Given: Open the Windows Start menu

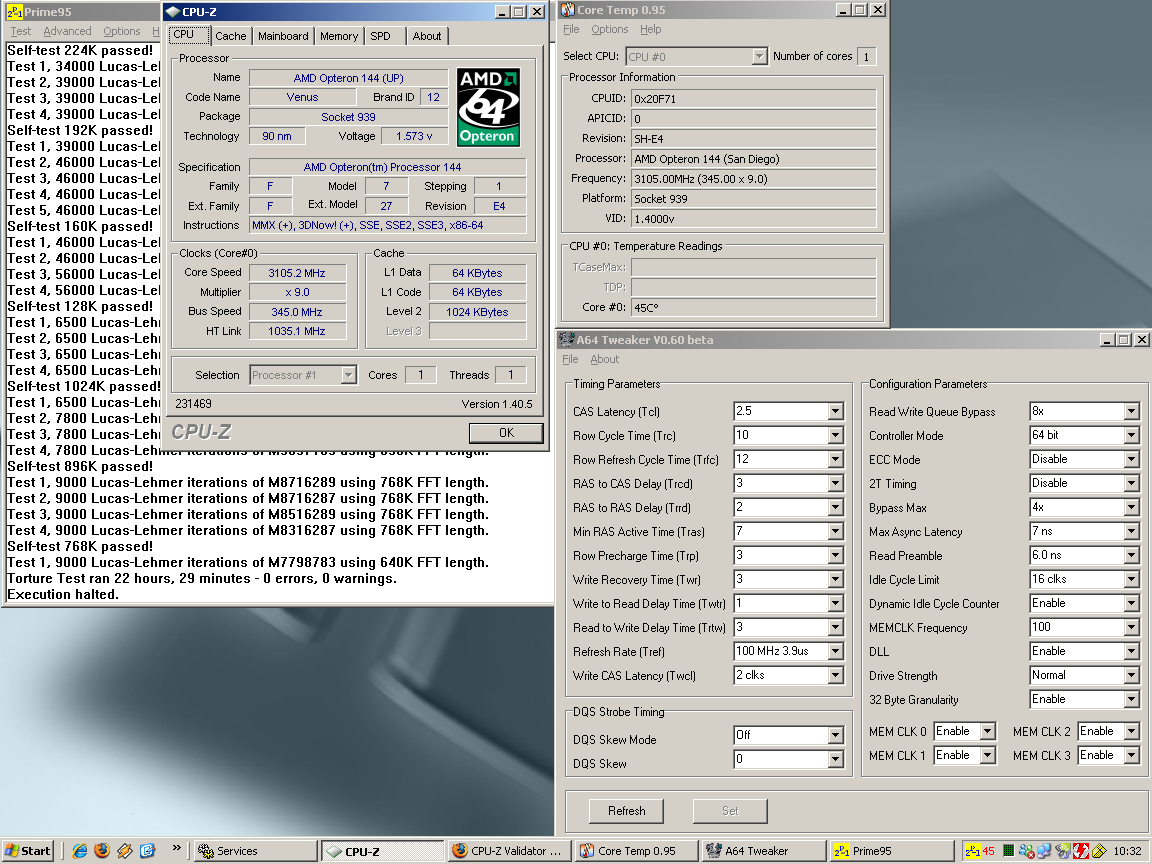Looking at the screenshot, I should point(28,851).
